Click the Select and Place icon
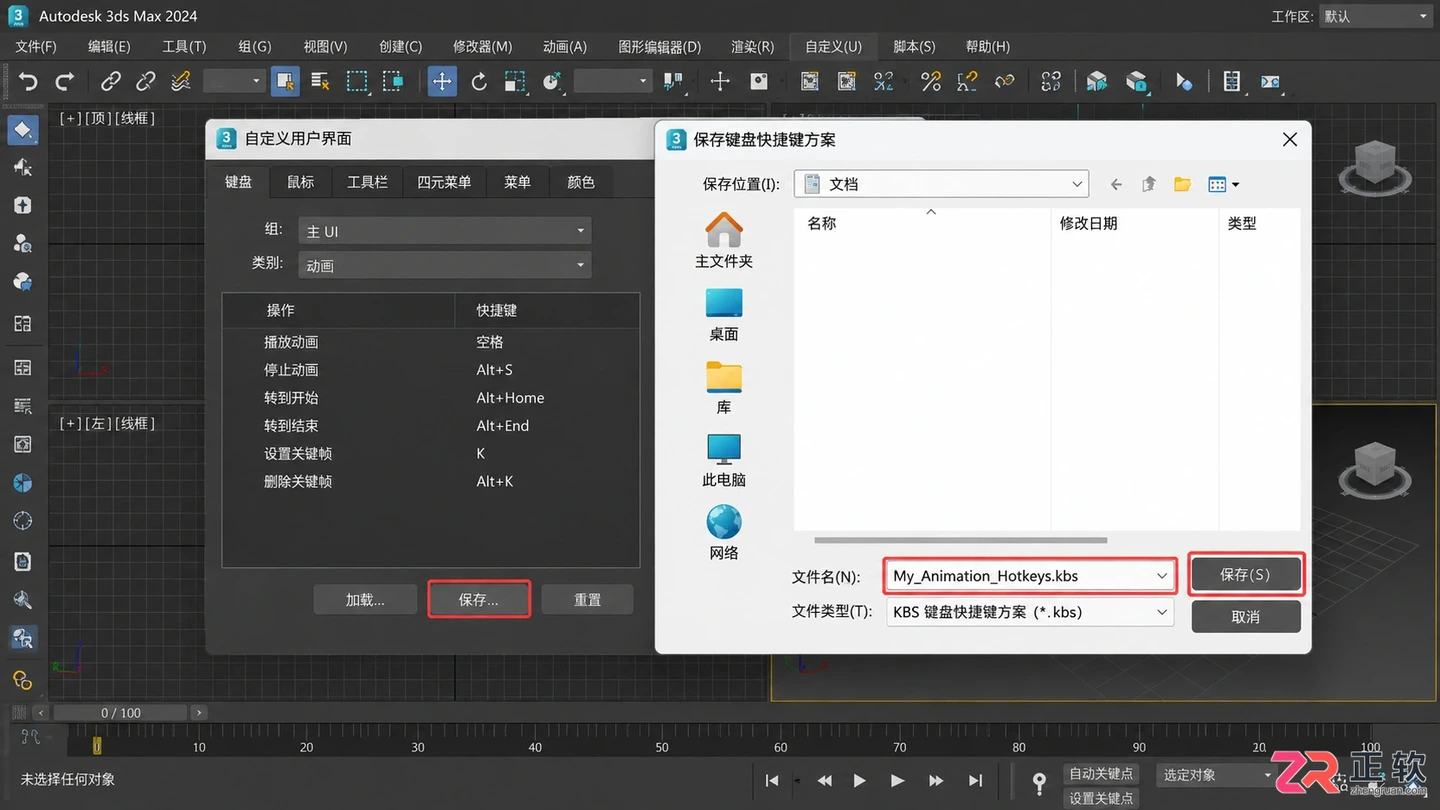Screen dimensions: 1440x810 (552, 81)
